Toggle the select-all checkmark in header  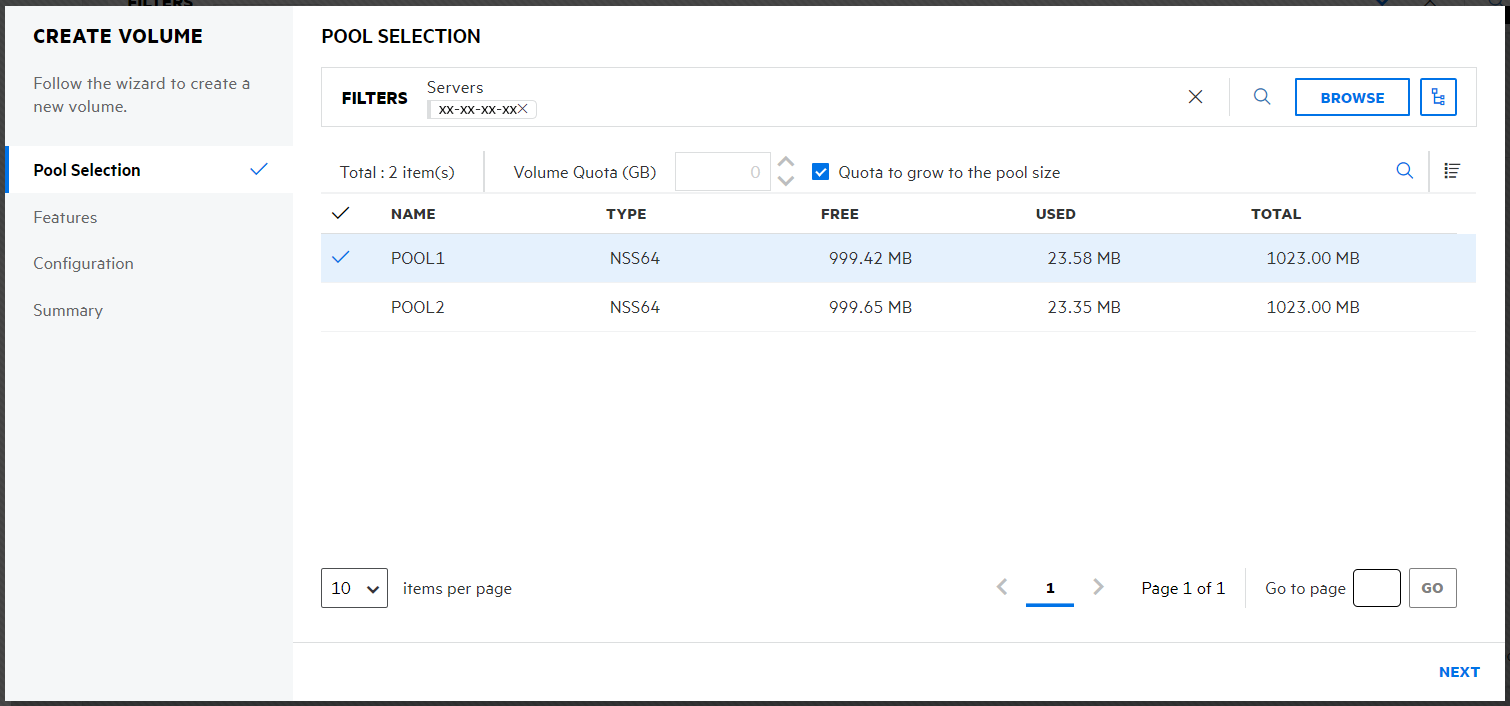(x=341, y=213)
